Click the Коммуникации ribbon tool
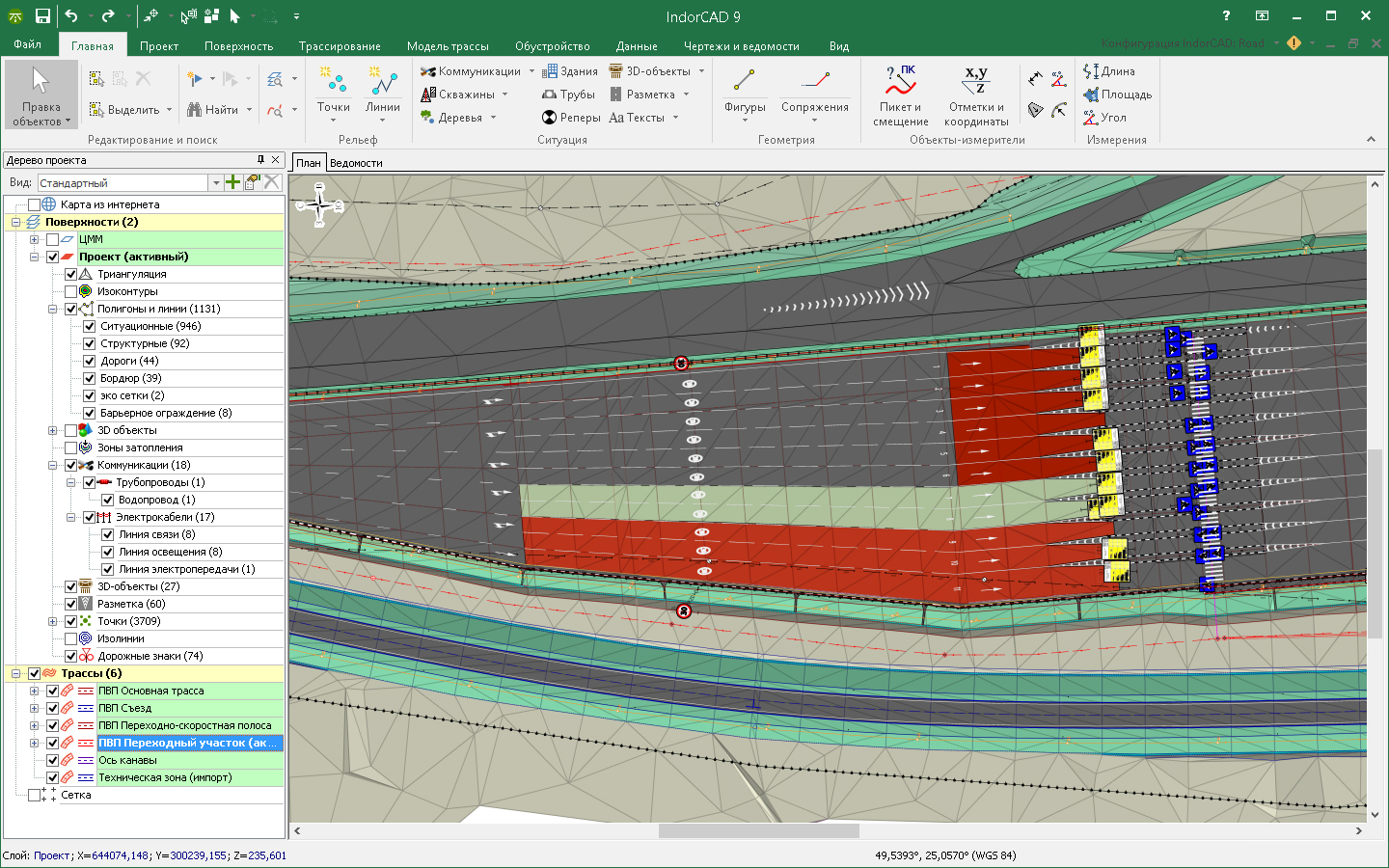Image resolution: width=1389 pixels, height=868 pixels. pos(471,71)
